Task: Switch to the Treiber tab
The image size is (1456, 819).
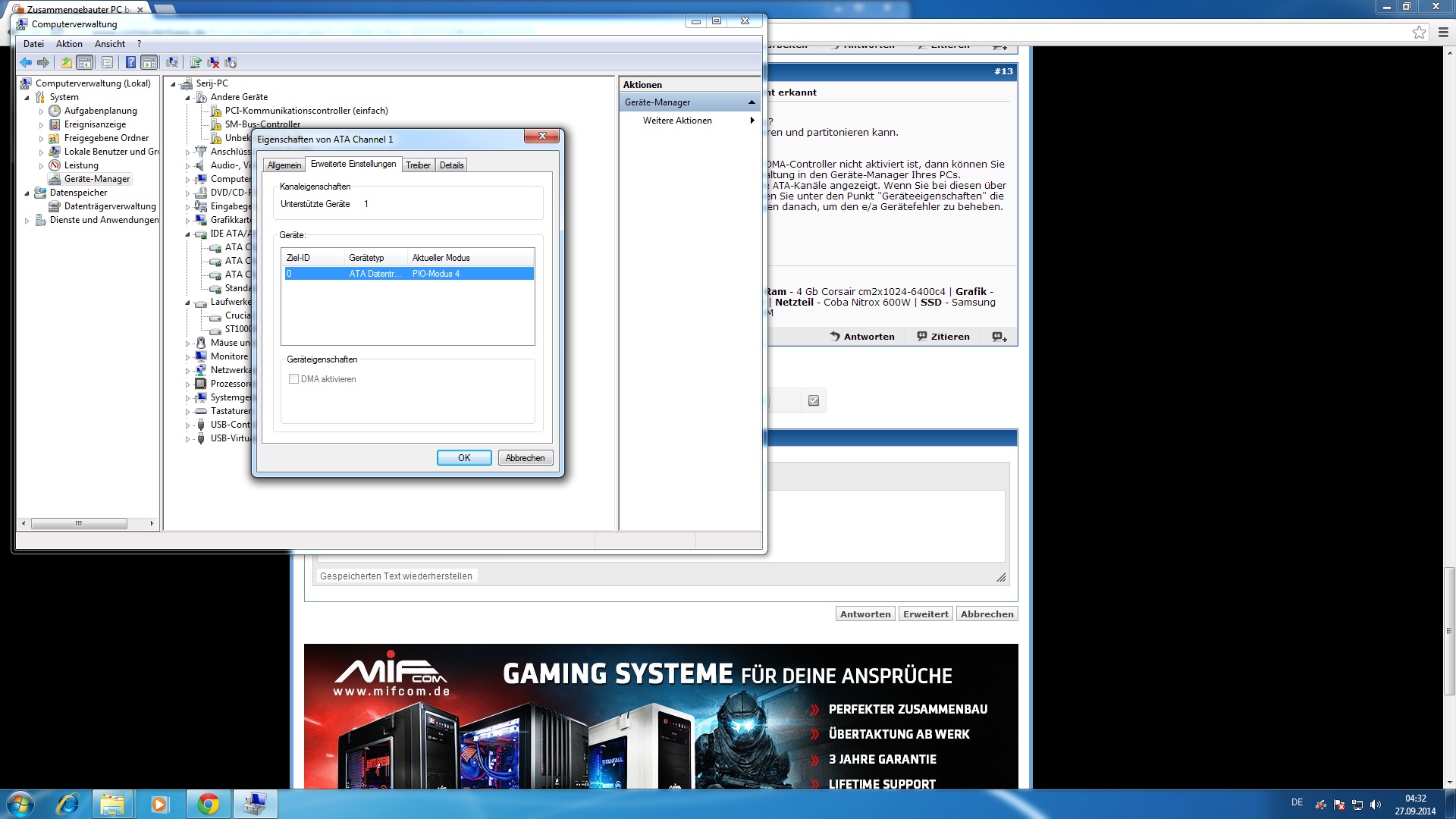Action: point(418,165)
